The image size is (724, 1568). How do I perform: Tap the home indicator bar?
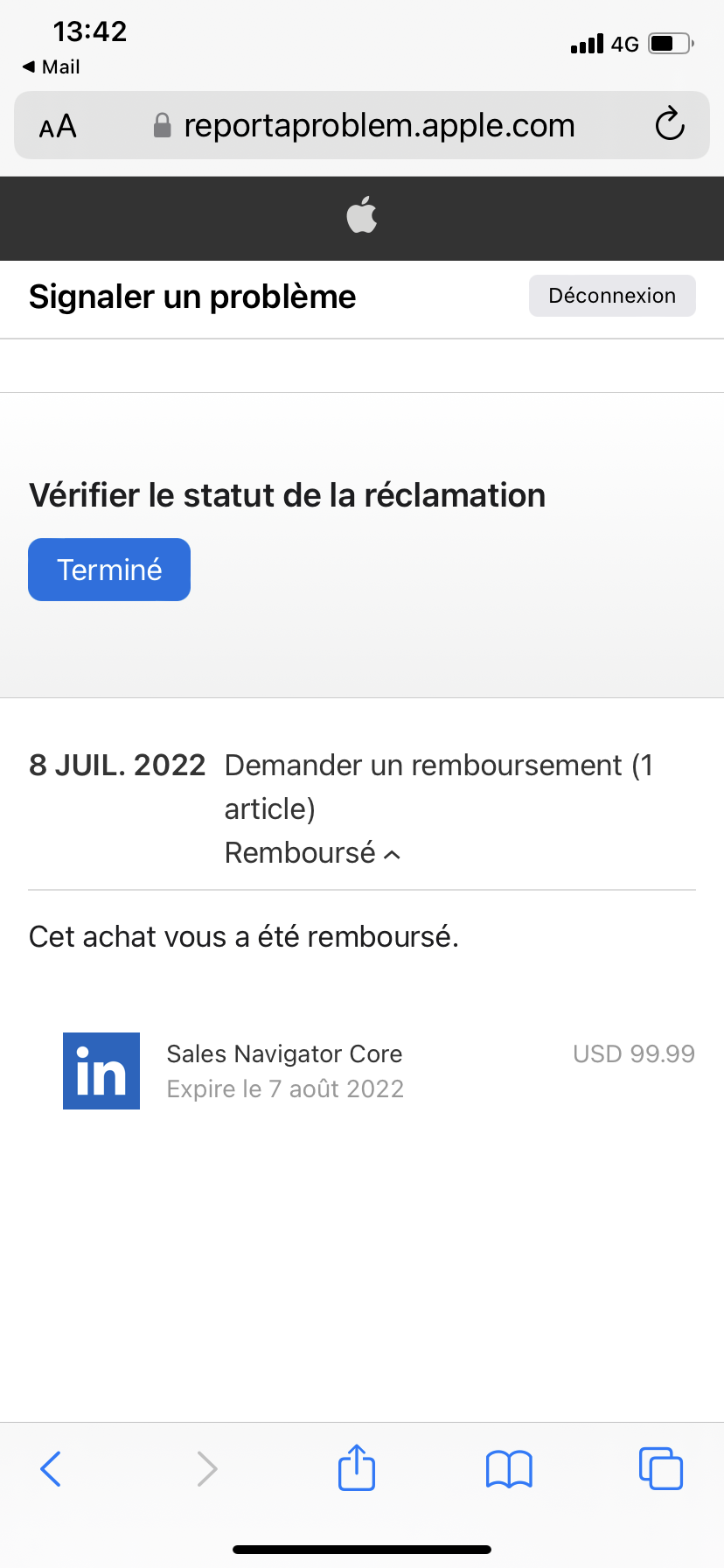tap(362, 1550)
